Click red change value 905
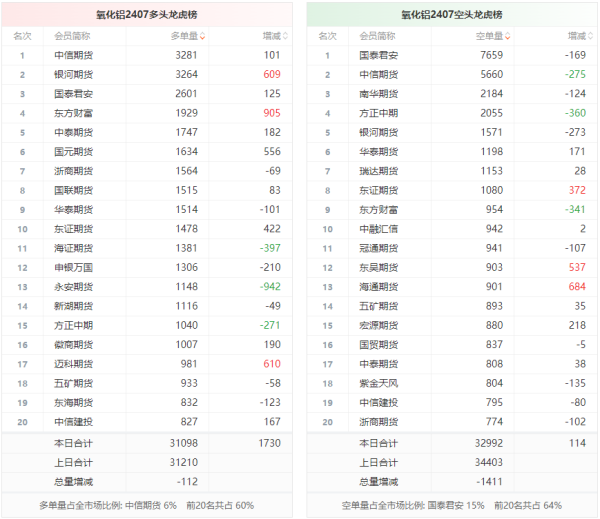 (x=272, y=113)
